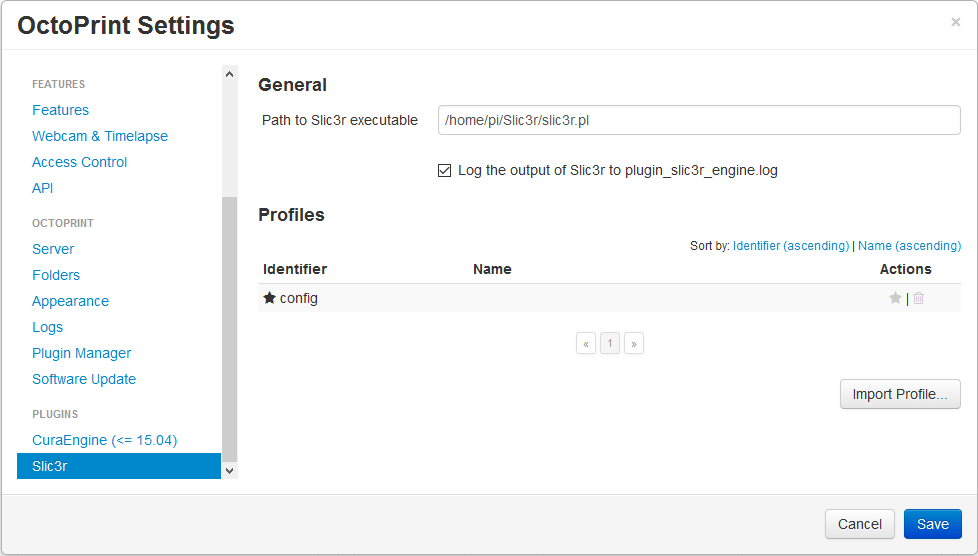Screen dimensions: 978x556
Task: Open the Plugin Manager
Action: click(82, 353)
